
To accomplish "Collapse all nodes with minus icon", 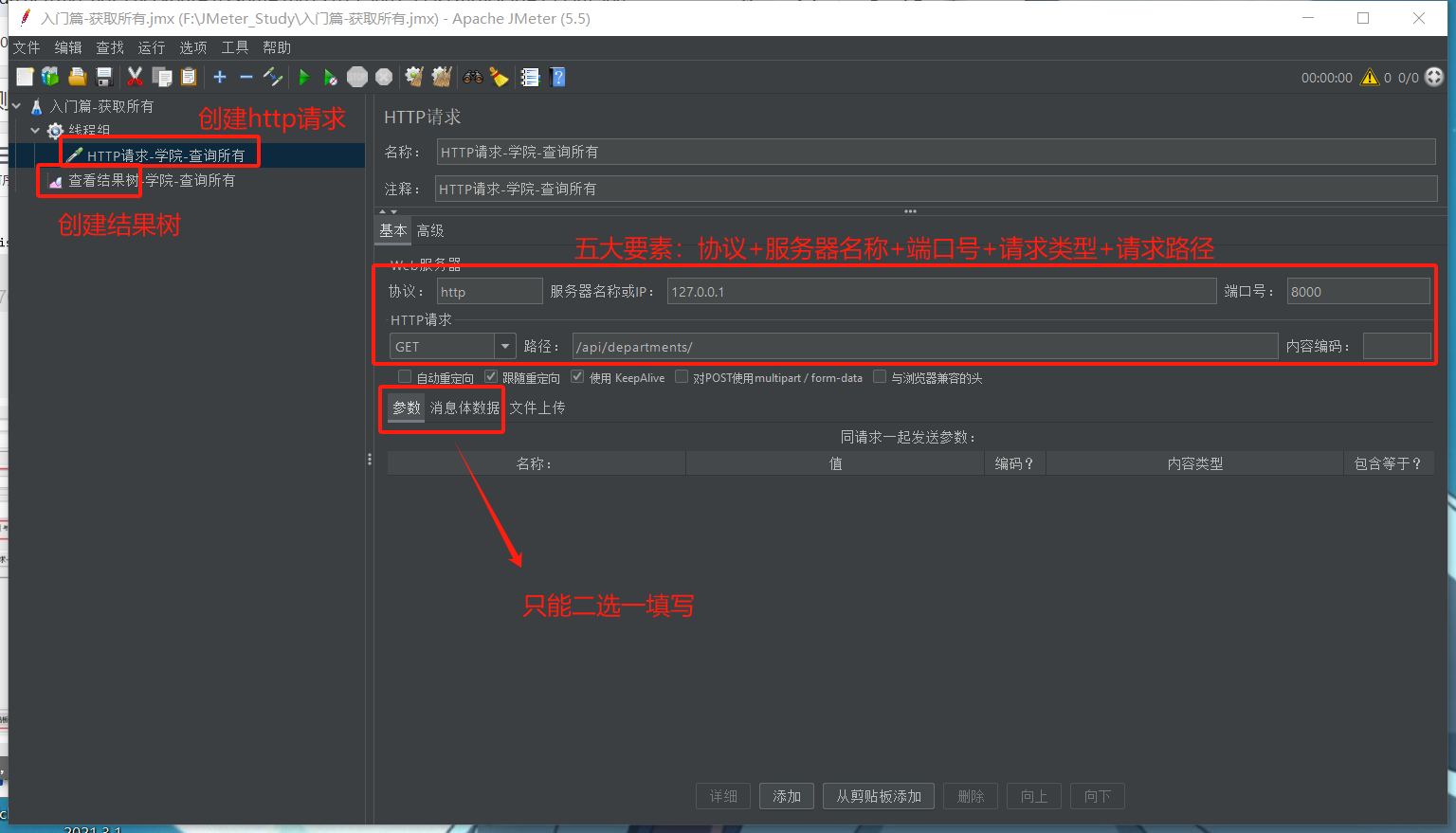I will click(x=246, y=77).
